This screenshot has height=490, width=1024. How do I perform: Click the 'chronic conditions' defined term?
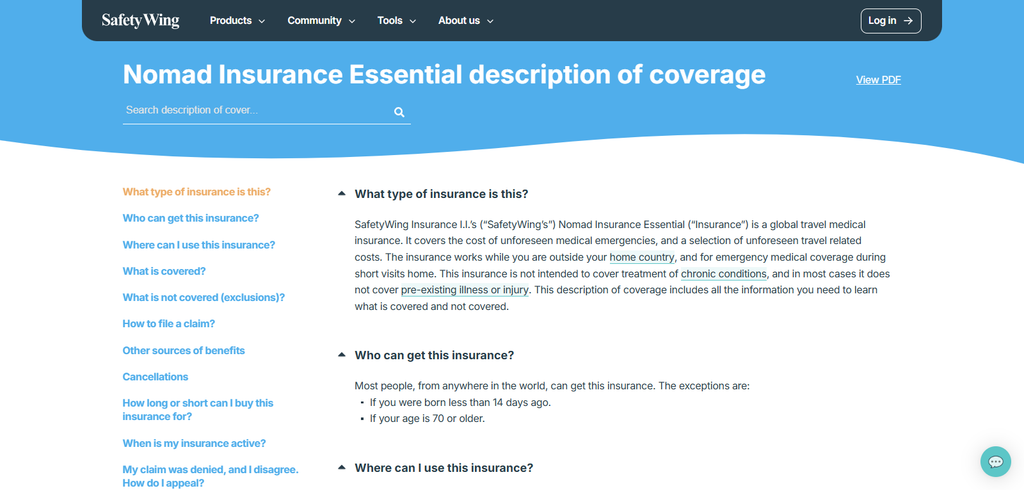click(x=724, y=274)
